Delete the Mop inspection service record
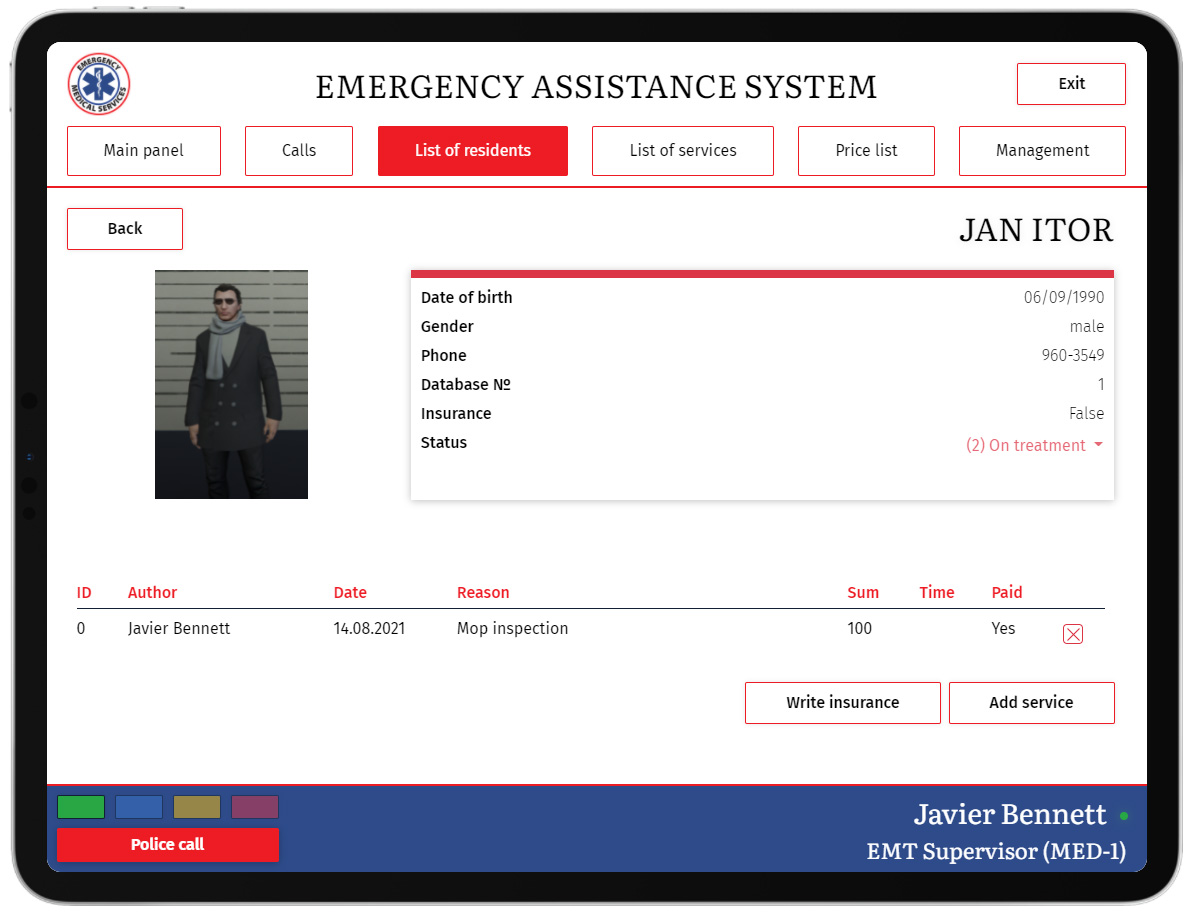The width and height of the screenshot is (1192, 914). 1073,634
